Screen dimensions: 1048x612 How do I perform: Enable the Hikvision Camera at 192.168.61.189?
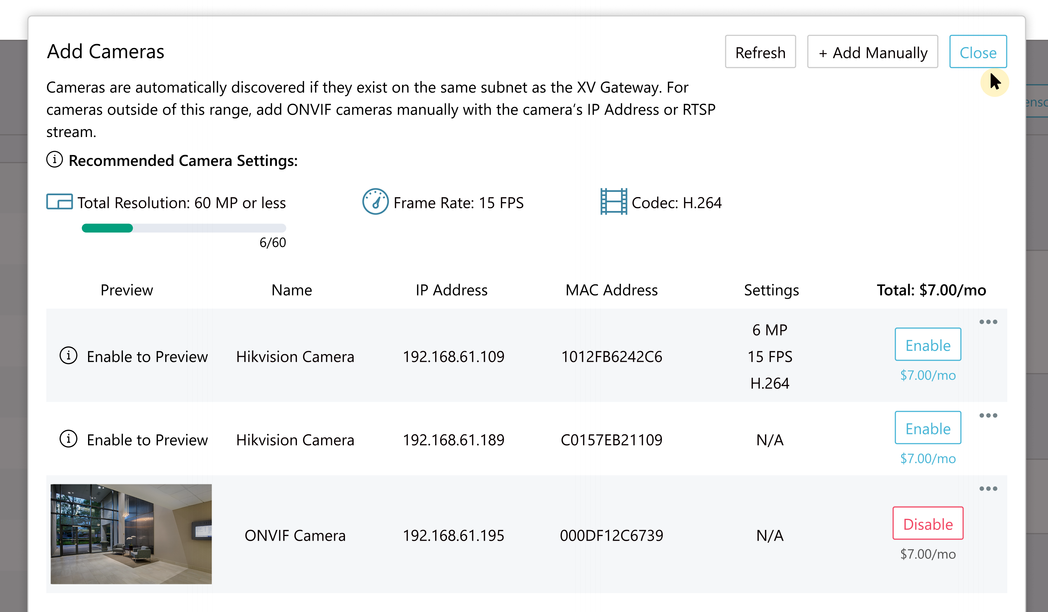(x=928, y=428)
